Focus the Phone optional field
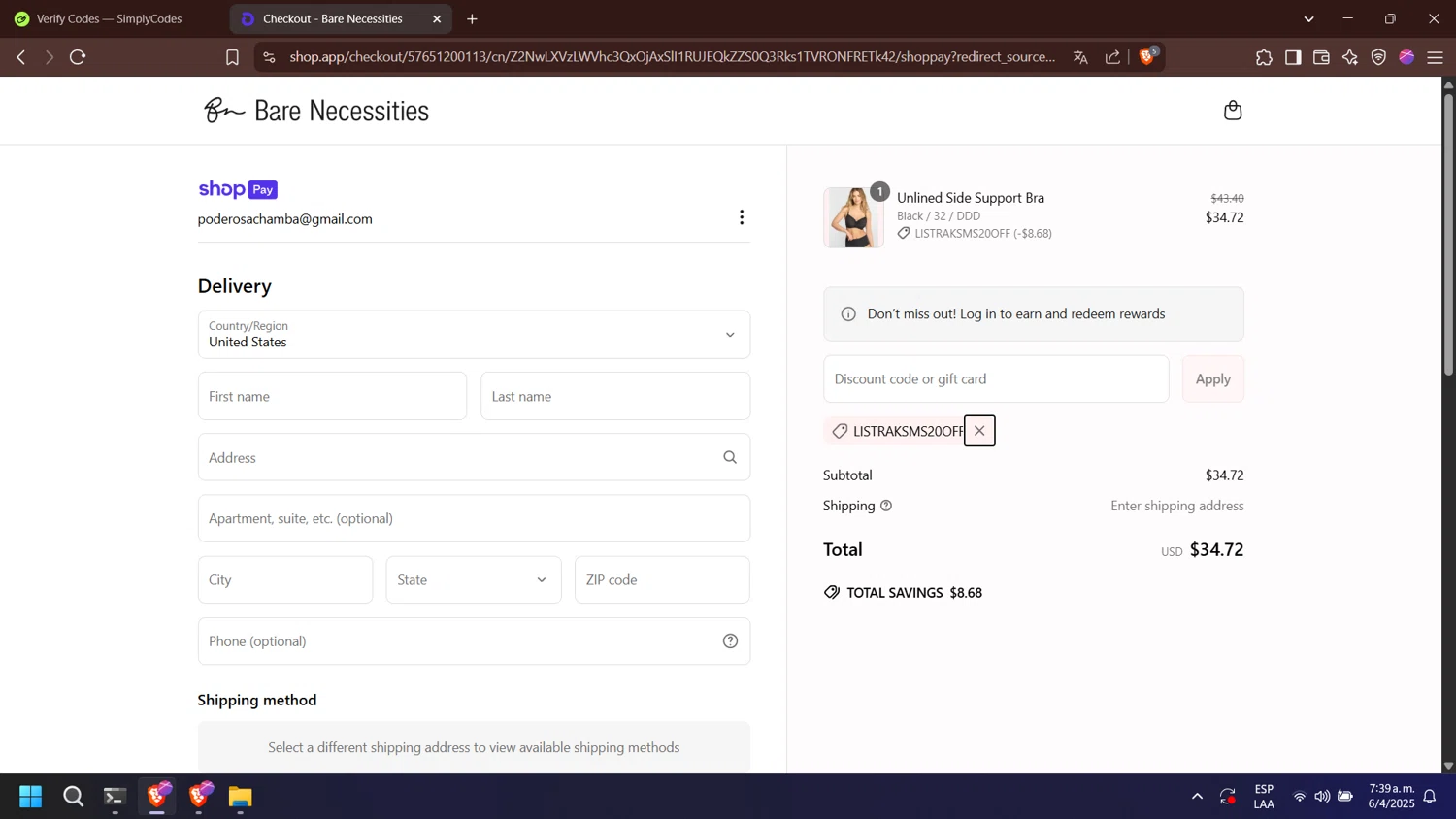 474,641
